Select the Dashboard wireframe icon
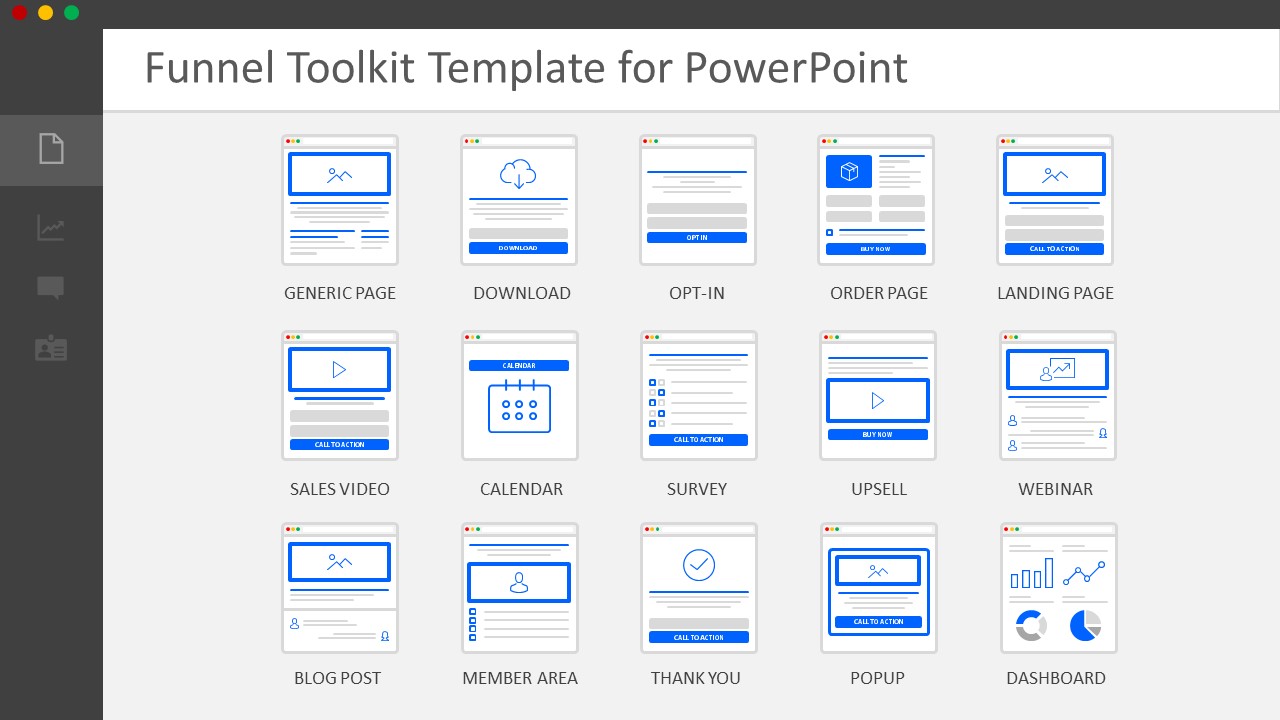1280x720 pixels. [1059, 588]
